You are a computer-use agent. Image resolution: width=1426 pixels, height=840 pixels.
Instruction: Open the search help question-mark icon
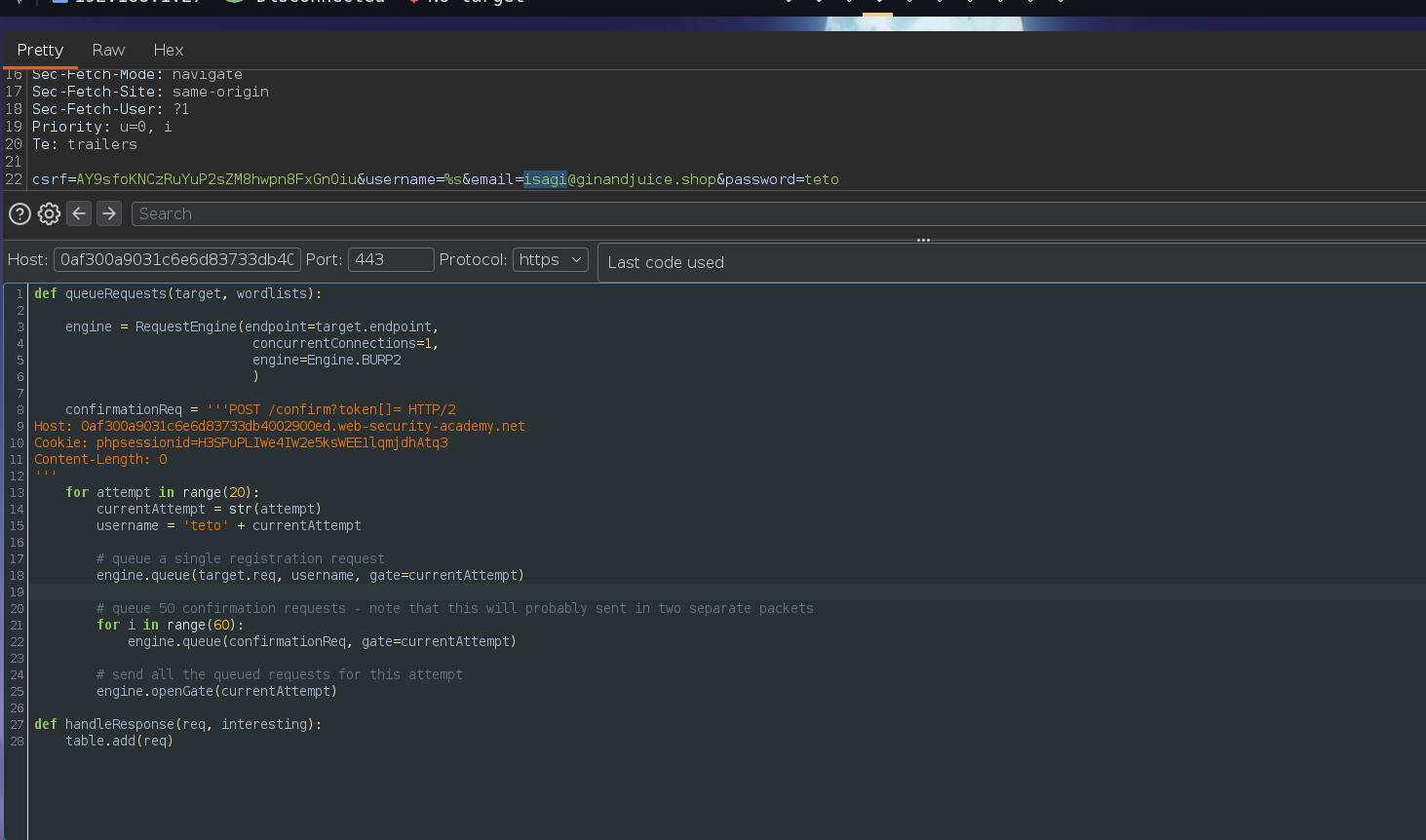(19, 213)
